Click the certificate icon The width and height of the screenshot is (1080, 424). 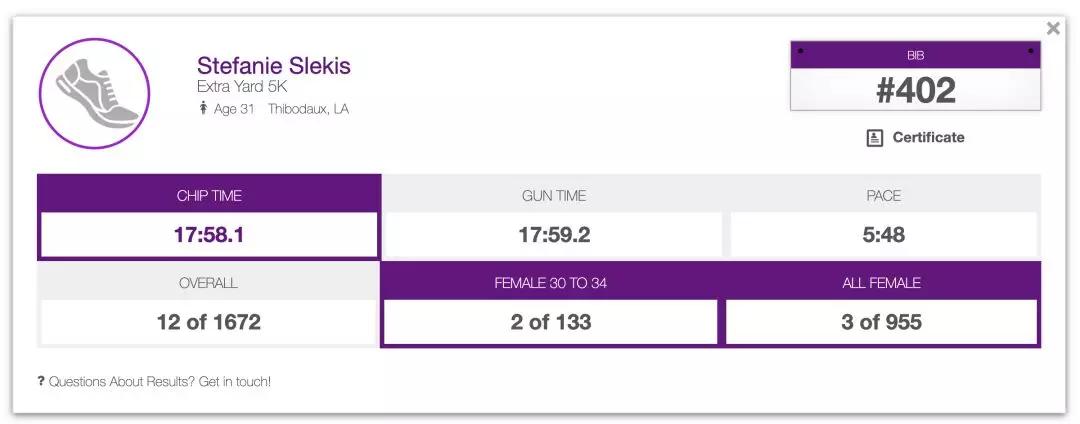click(875, 138)
